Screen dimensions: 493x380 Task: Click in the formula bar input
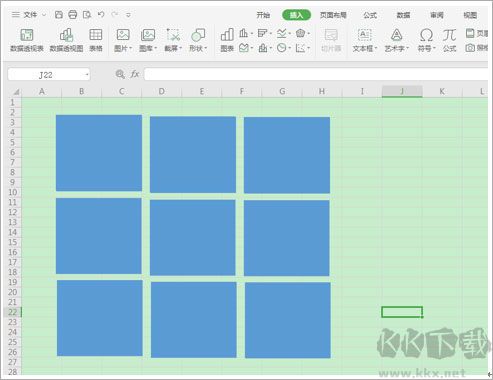click(316, 74)
